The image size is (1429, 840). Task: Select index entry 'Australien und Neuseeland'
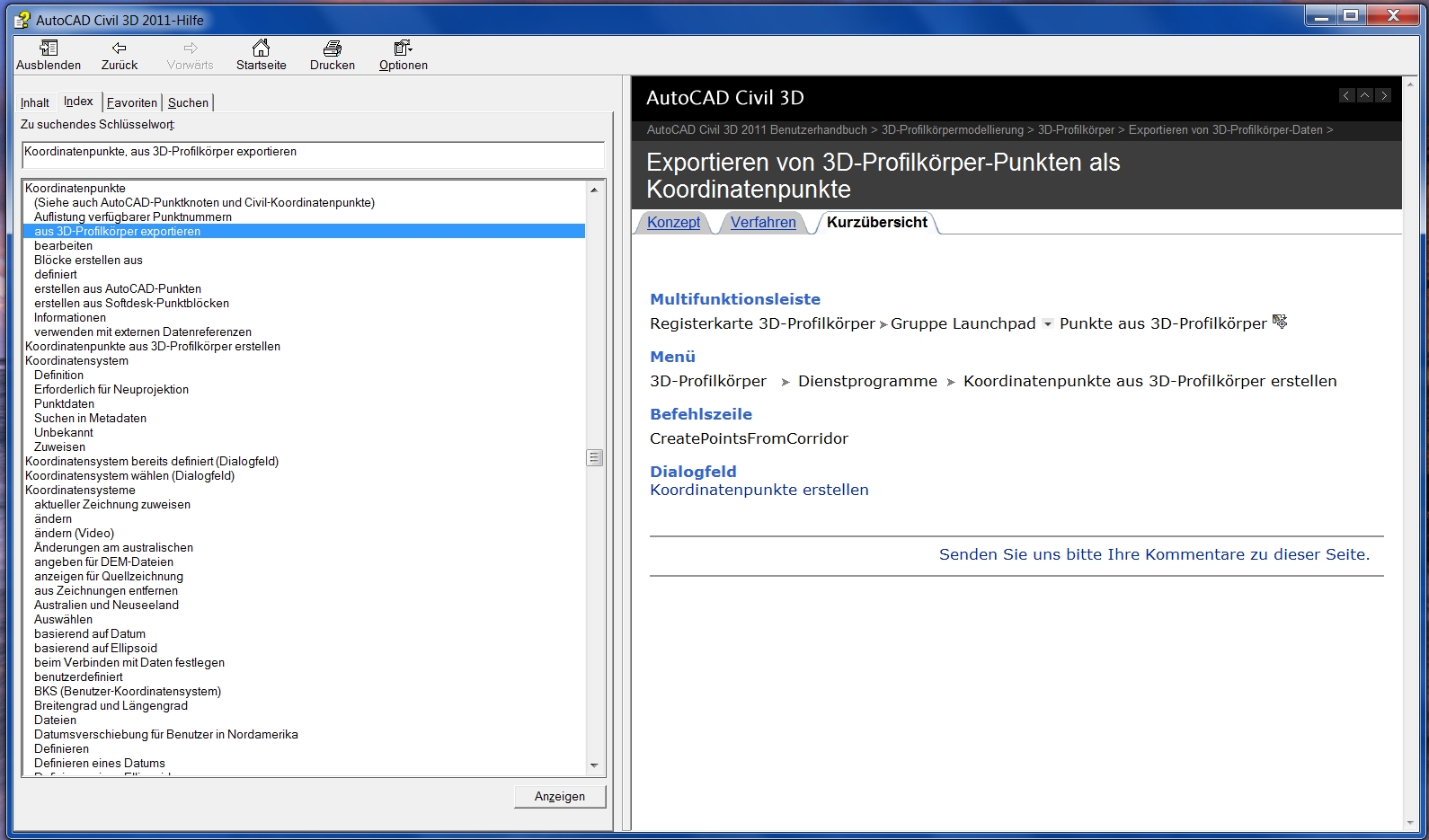(x=106, y=605)
